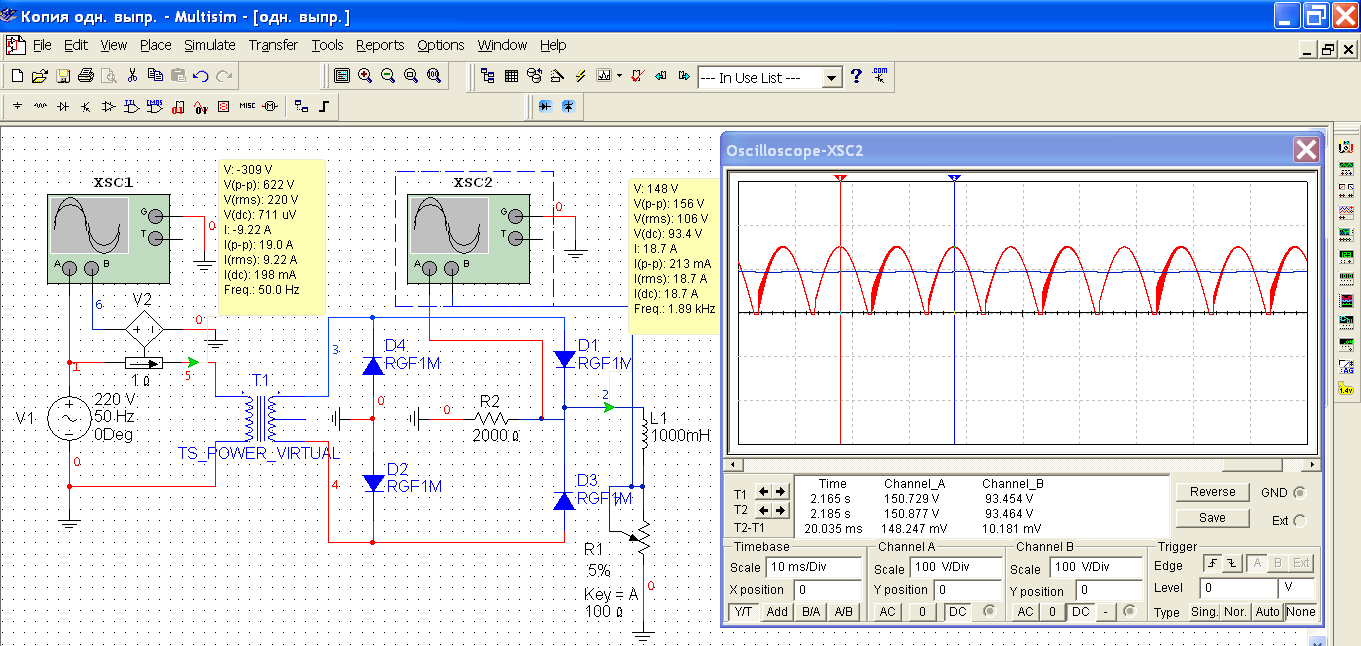Click the oscilloscope Save button

1212,518
